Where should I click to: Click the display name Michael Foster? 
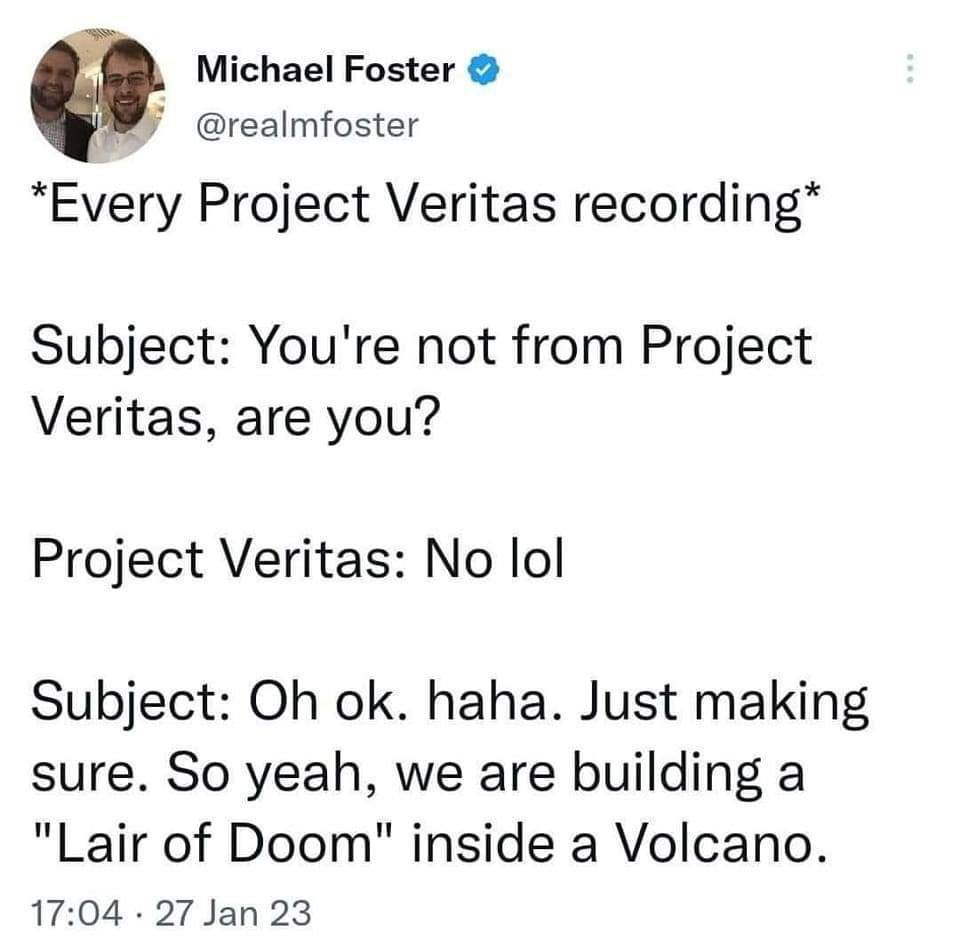tap(326, 69)
